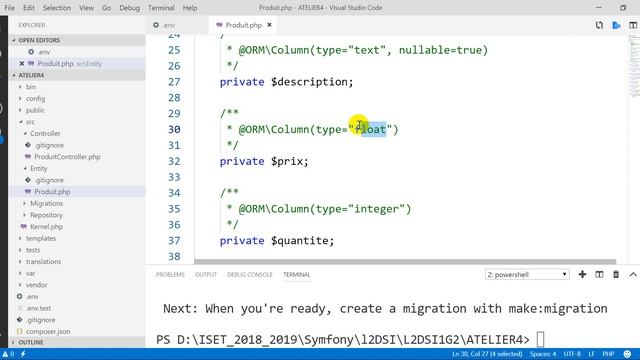
Task: Open .gitignore under Entity folder
Action: [x=77, y=180]
